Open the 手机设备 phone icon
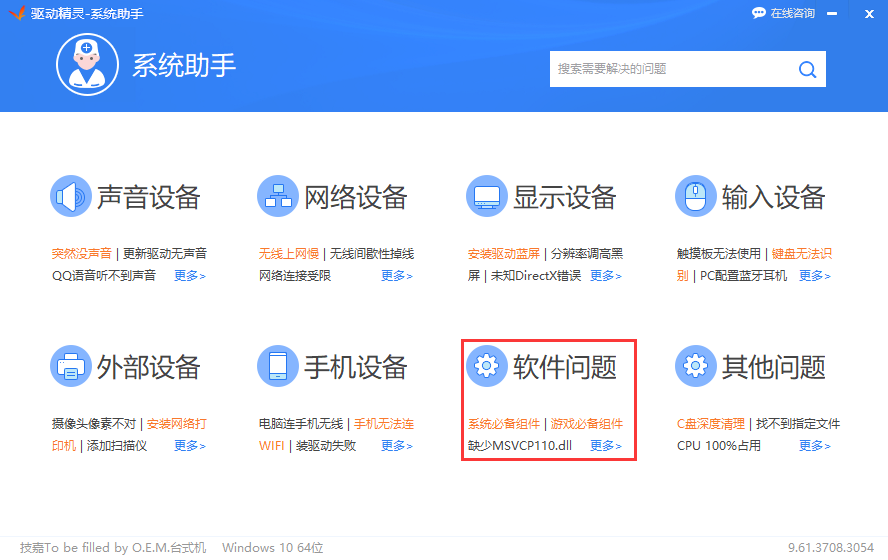The image size is (888, 560). [278, 367]
